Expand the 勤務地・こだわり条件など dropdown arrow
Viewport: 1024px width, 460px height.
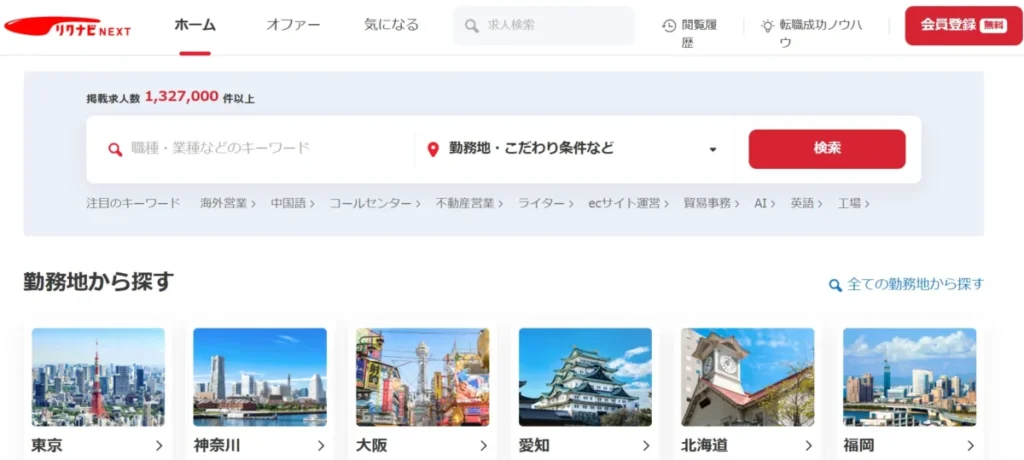point(713,150)
